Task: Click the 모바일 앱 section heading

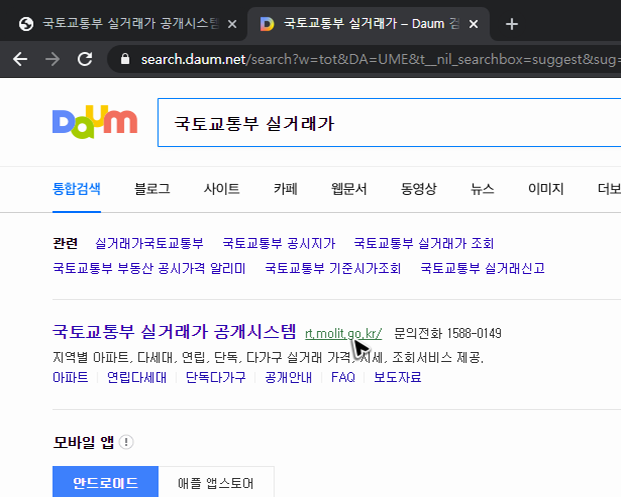Action: click(x=83, y=442)
